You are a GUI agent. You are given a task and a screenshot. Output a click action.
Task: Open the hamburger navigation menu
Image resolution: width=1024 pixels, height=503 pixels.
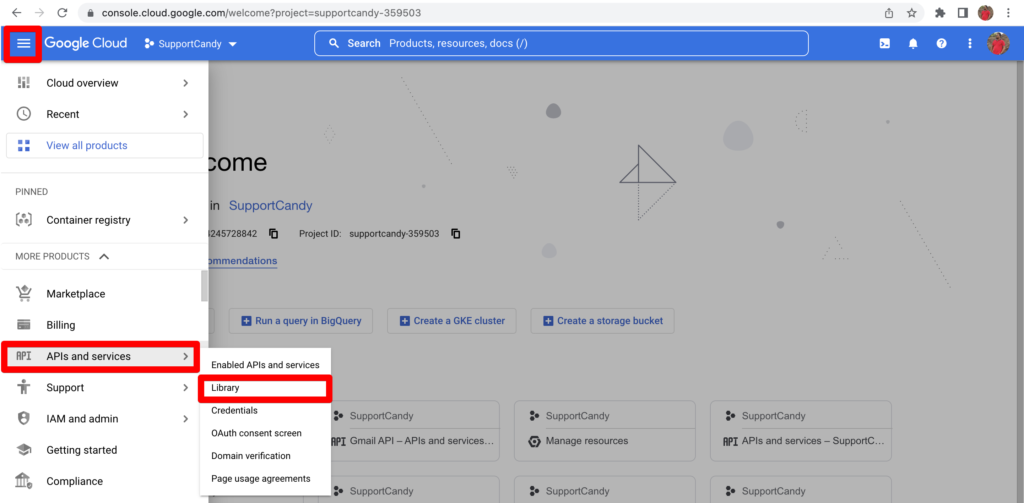24,44
